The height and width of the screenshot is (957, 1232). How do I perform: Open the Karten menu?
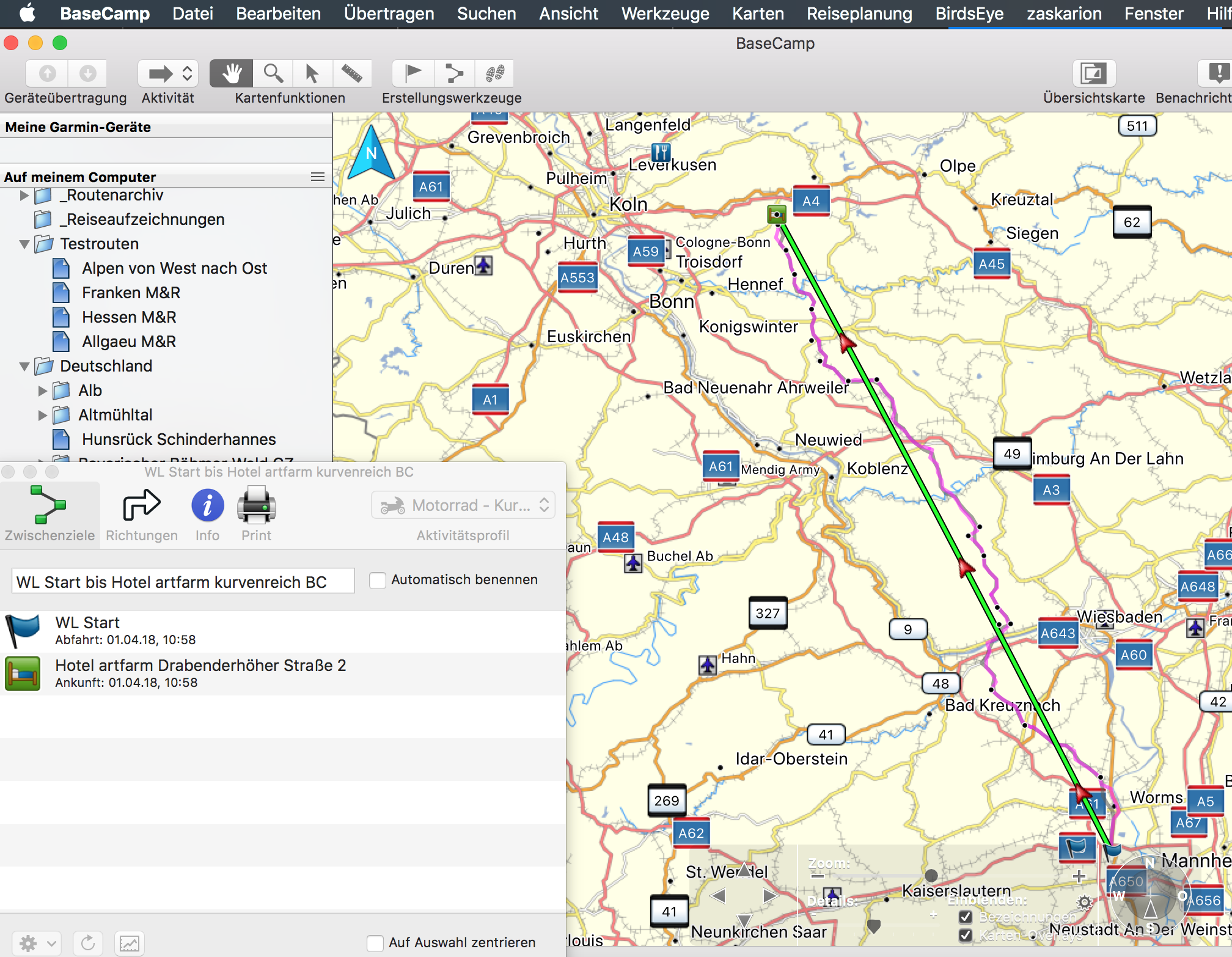coord(758,13)
